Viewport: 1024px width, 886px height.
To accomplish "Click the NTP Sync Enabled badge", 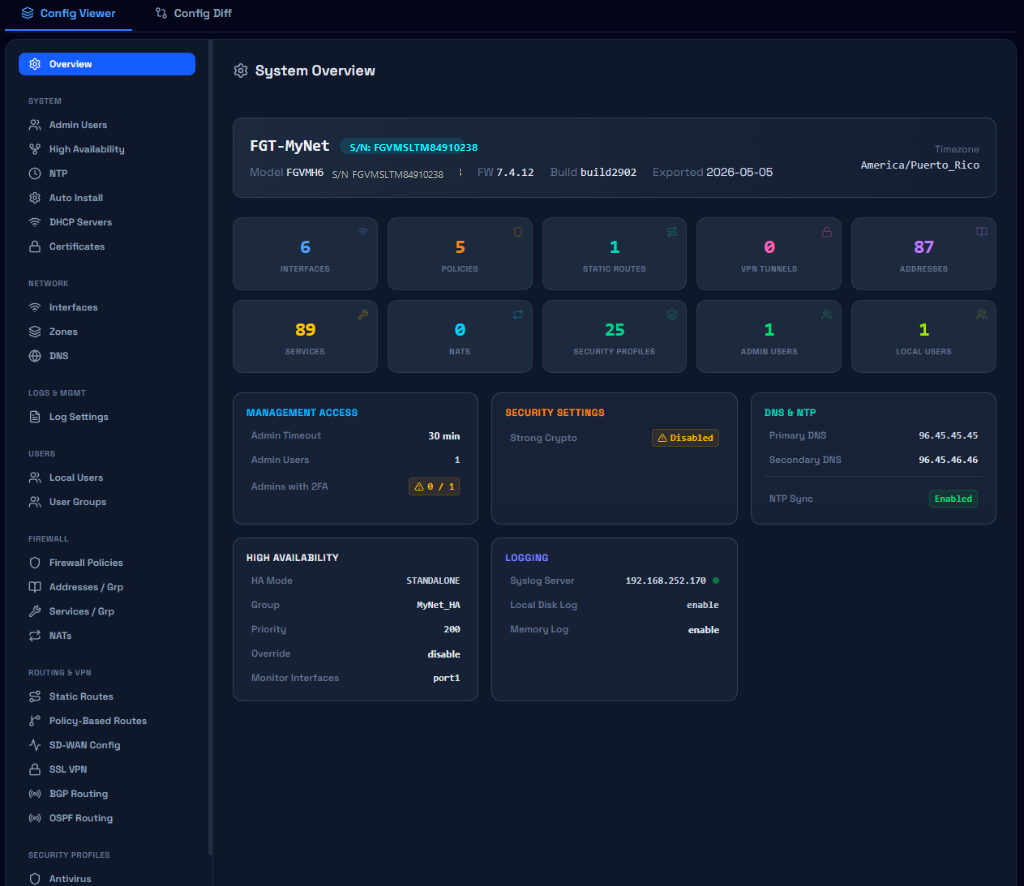I will pos(953,499).
